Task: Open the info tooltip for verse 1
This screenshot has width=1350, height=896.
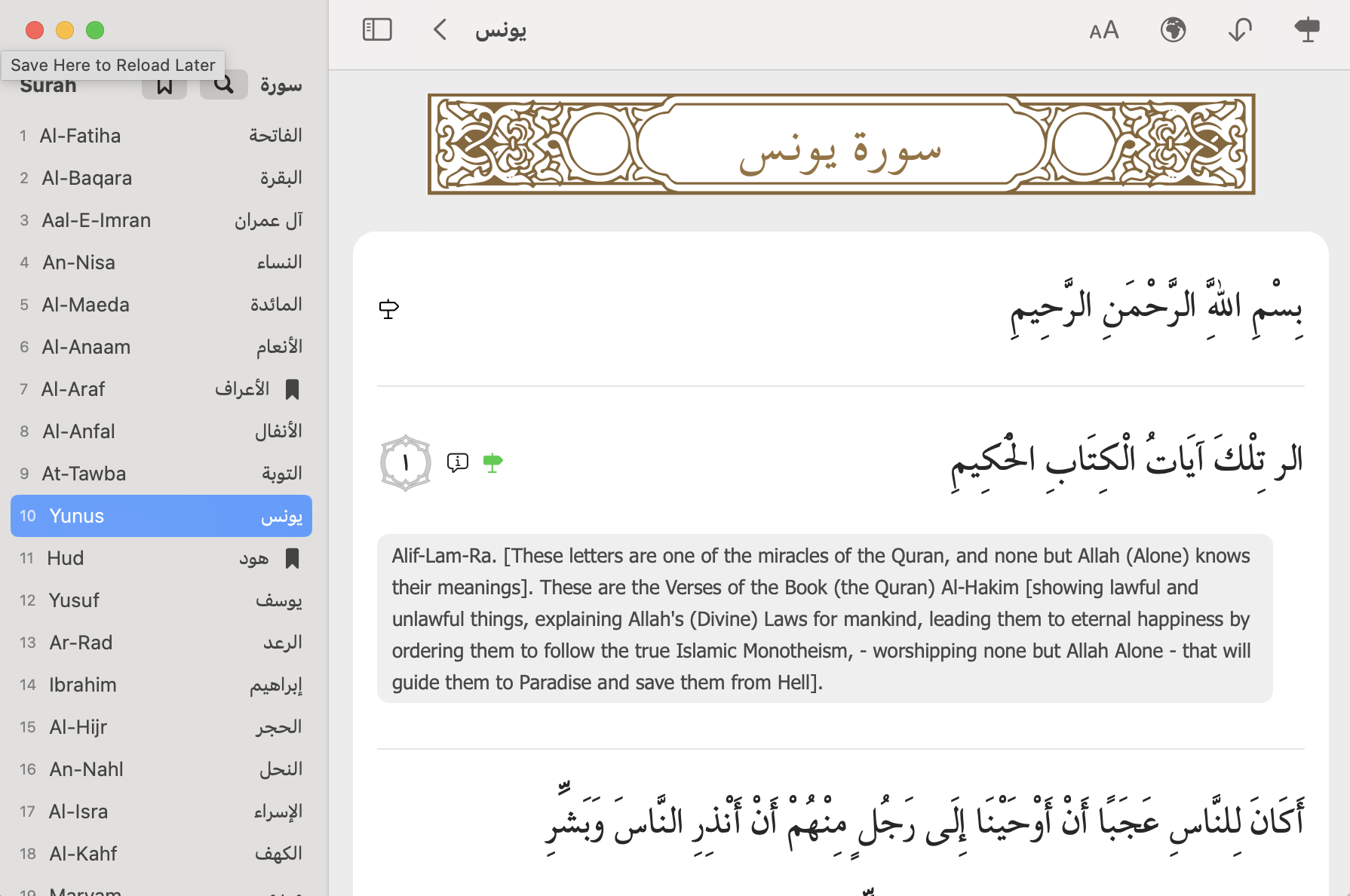Action: 457,462
